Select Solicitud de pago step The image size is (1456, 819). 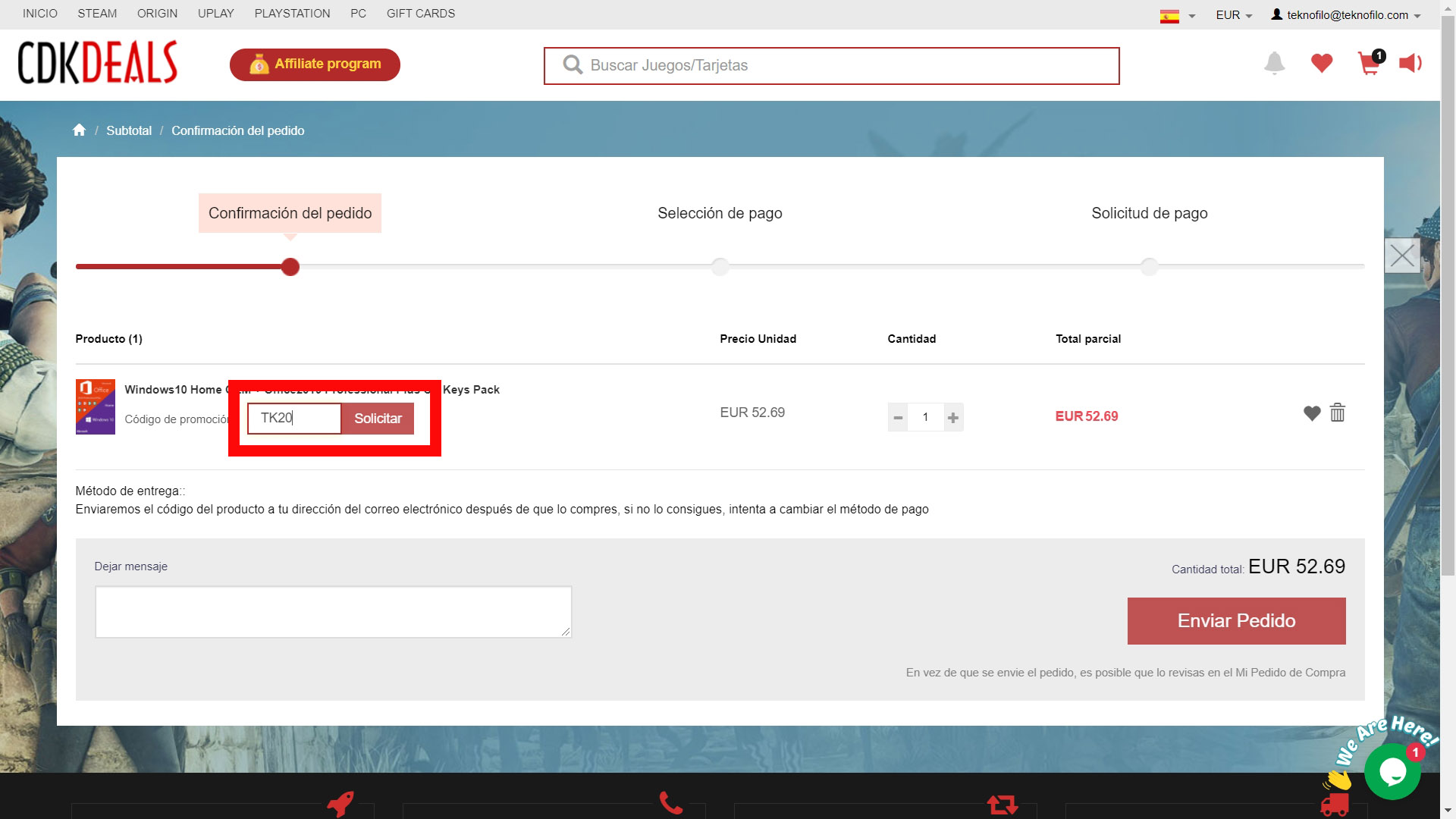click(x=1150, y=213)
